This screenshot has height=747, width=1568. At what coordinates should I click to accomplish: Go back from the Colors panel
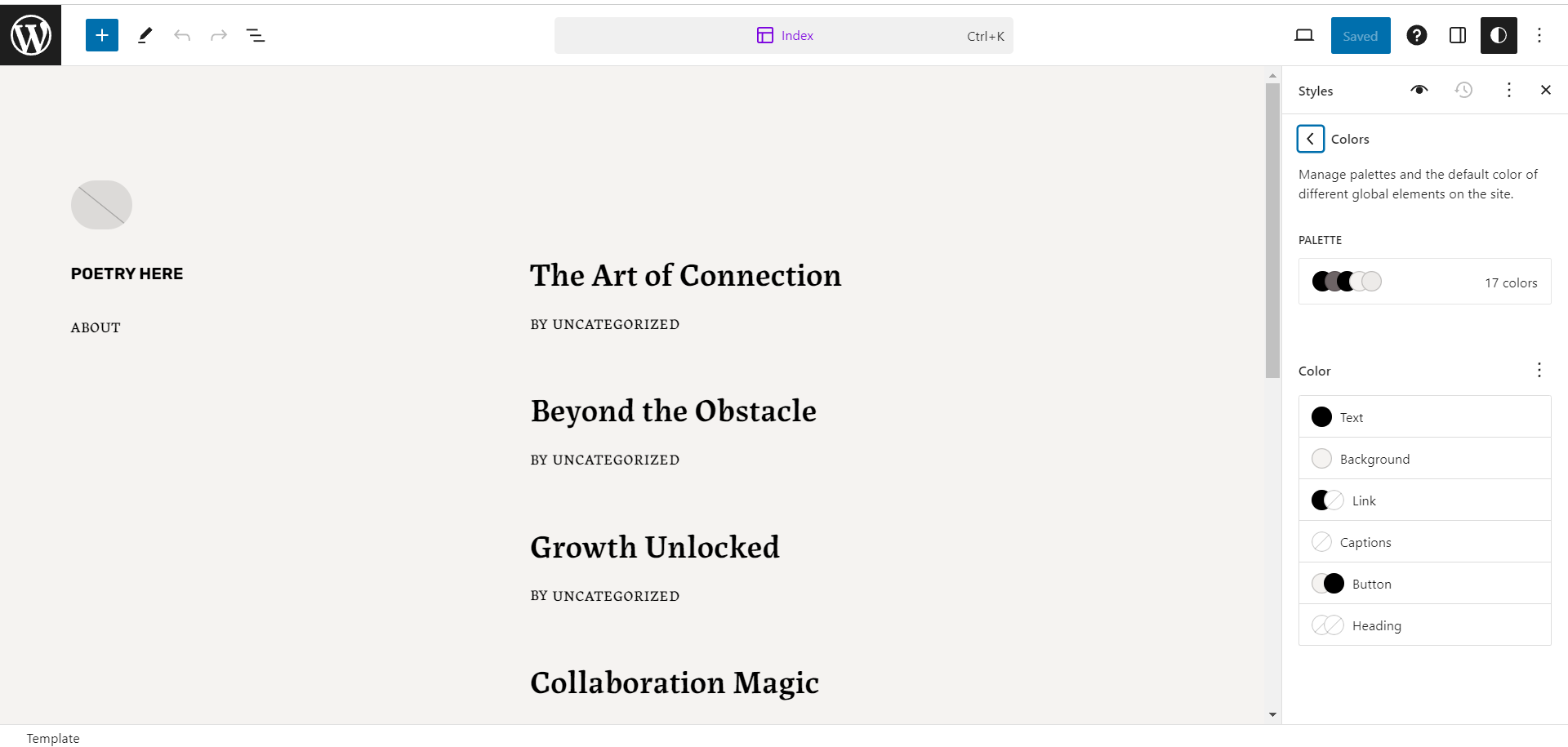tap(1310, 139)
